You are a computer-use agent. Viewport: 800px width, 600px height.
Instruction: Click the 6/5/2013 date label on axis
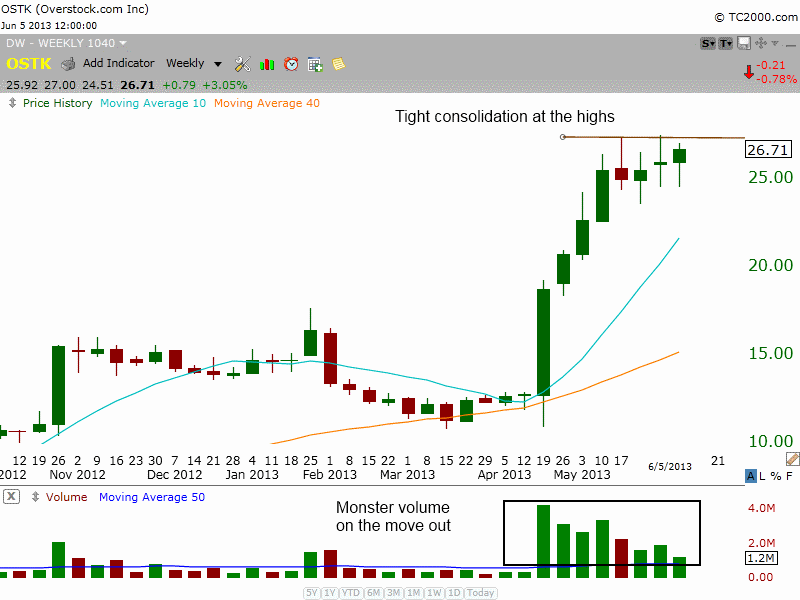point(669,466)
